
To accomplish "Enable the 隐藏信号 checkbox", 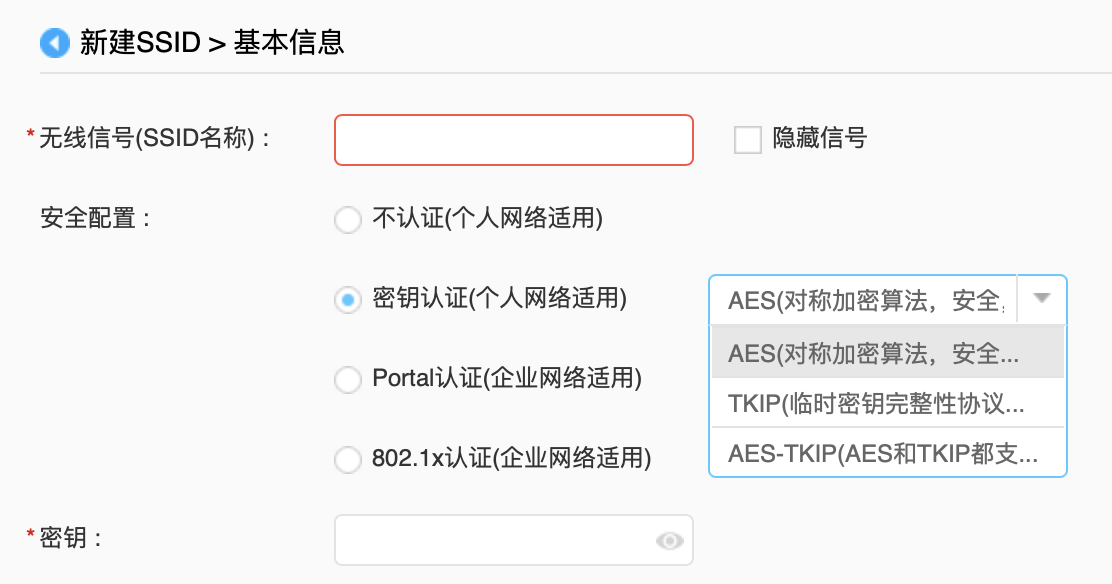I will tap(746, 139).
